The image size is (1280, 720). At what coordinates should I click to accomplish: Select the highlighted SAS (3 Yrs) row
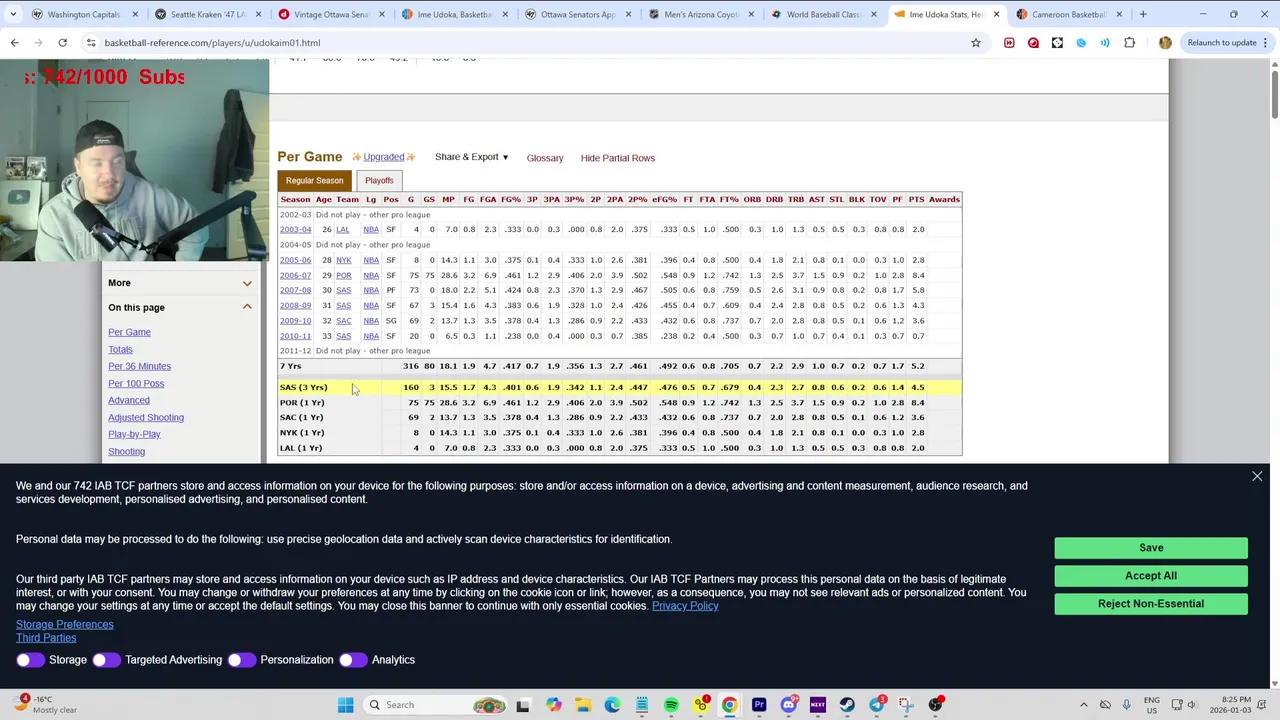[x=620, y=387]
